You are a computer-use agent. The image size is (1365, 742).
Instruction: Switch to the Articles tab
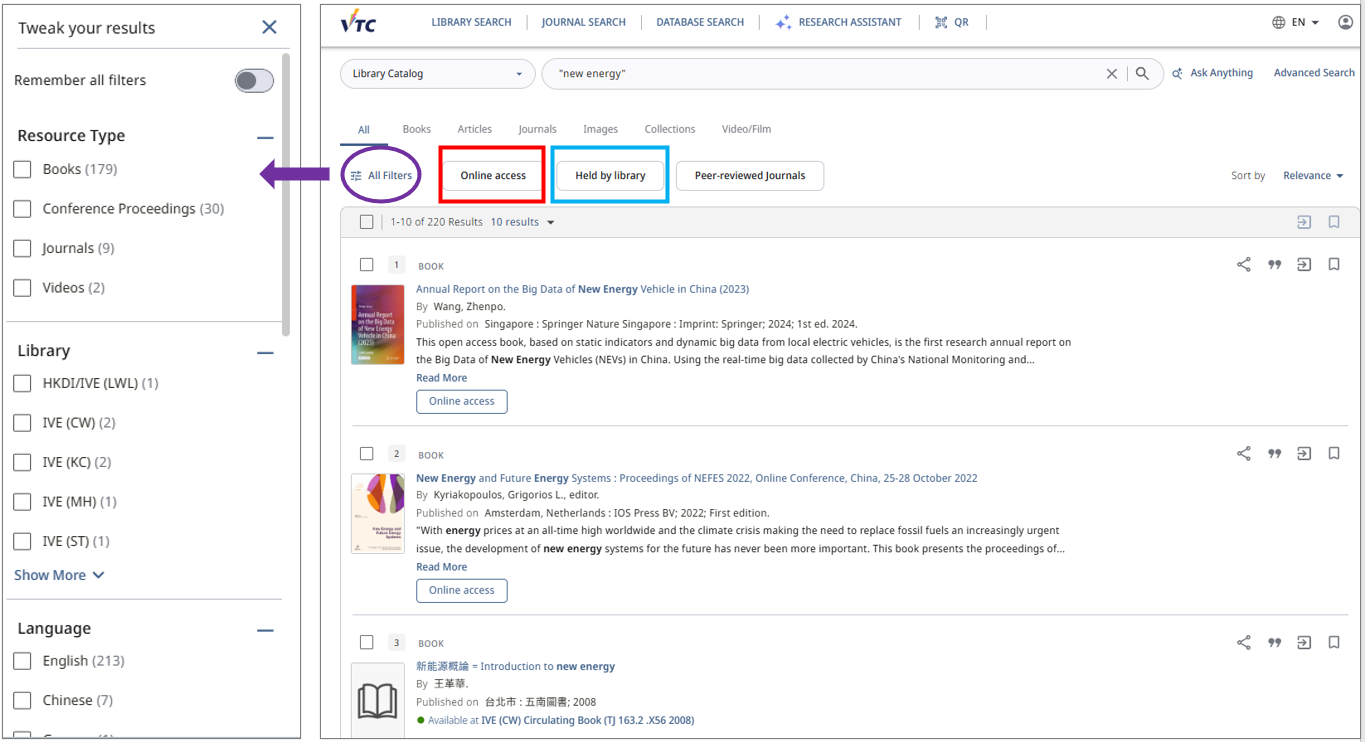[474, 129]
